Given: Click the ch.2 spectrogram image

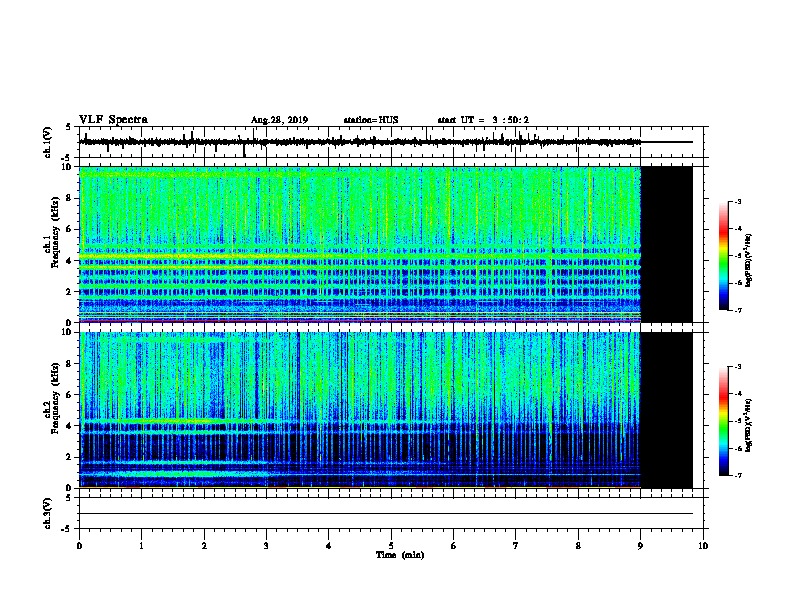Looking at the screenshot, I should (x=360, y=410).
